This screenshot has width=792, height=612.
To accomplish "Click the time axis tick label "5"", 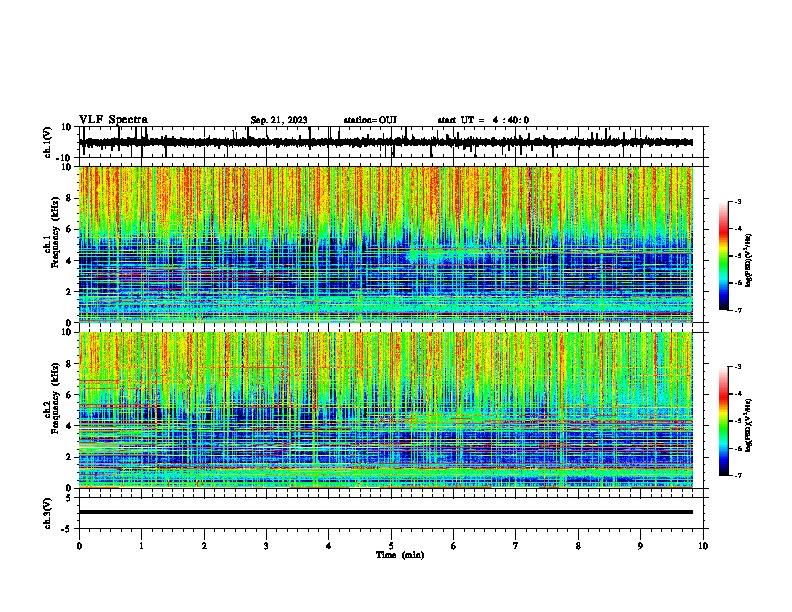I will tap(391, 546).
